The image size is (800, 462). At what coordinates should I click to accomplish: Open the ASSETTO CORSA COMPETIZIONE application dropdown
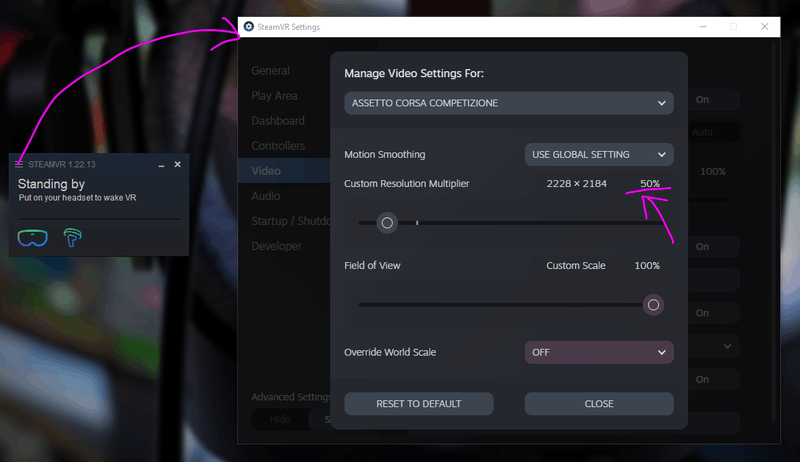point(509,103)
